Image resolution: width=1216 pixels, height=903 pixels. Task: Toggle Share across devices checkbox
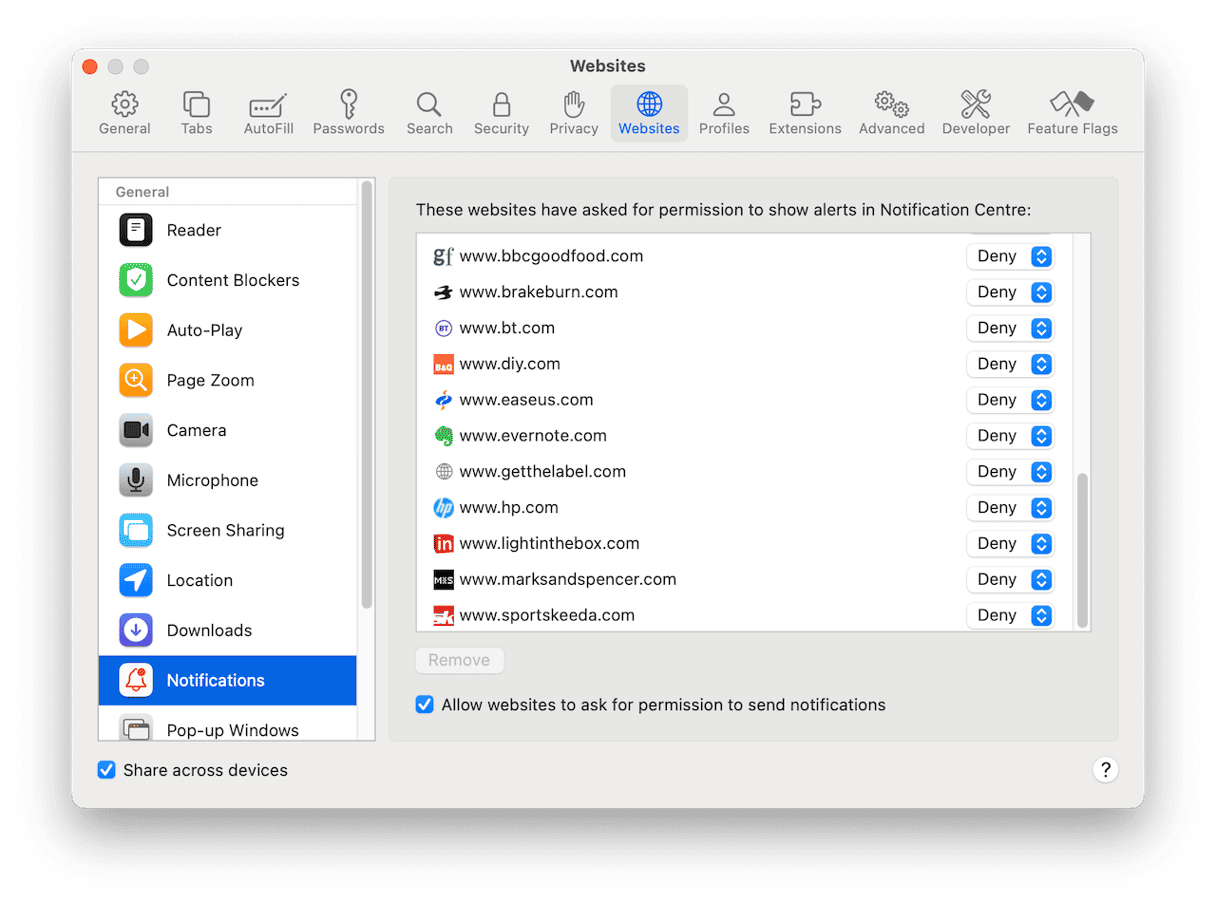coord(107,770)
